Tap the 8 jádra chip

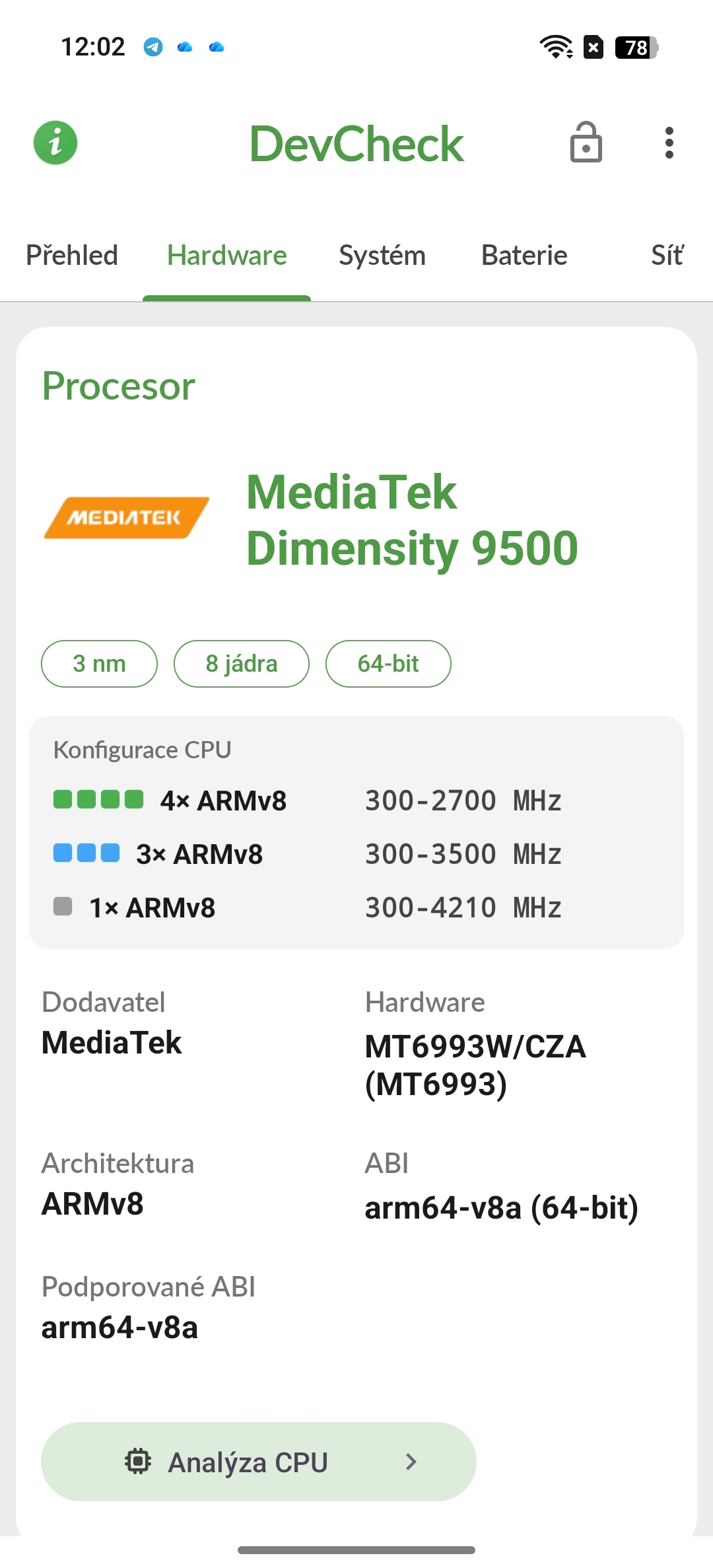click(x=242, y=664)
